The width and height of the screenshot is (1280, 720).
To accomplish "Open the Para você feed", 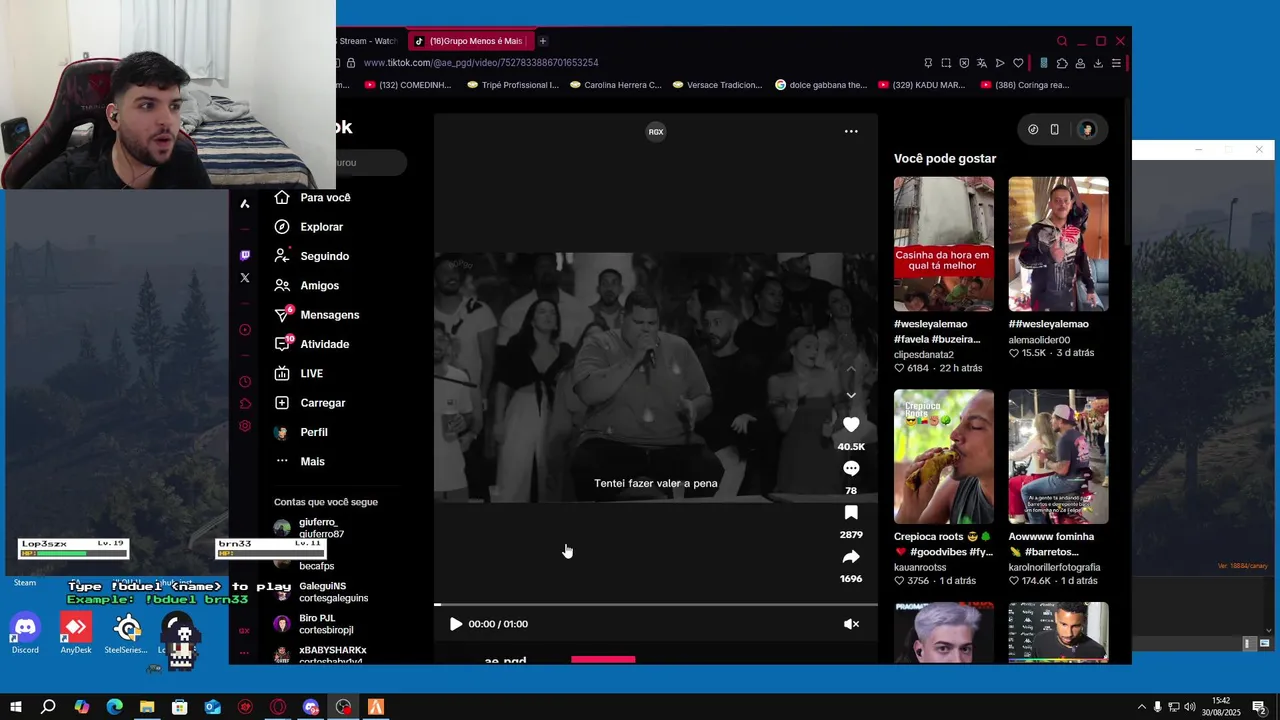I will (313, 198).
